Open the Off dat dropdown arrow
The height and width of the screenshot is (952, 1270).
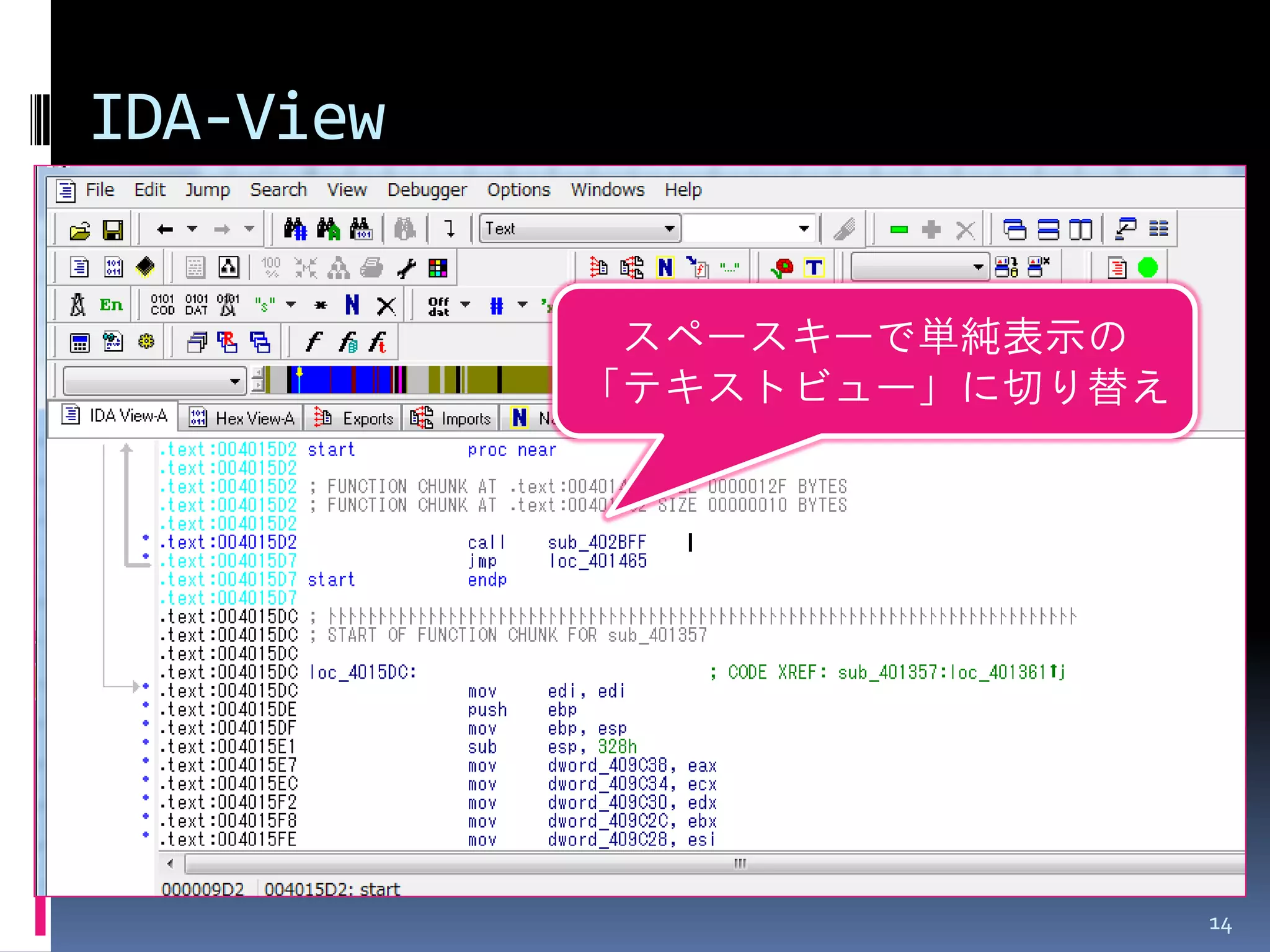(465, 304)
